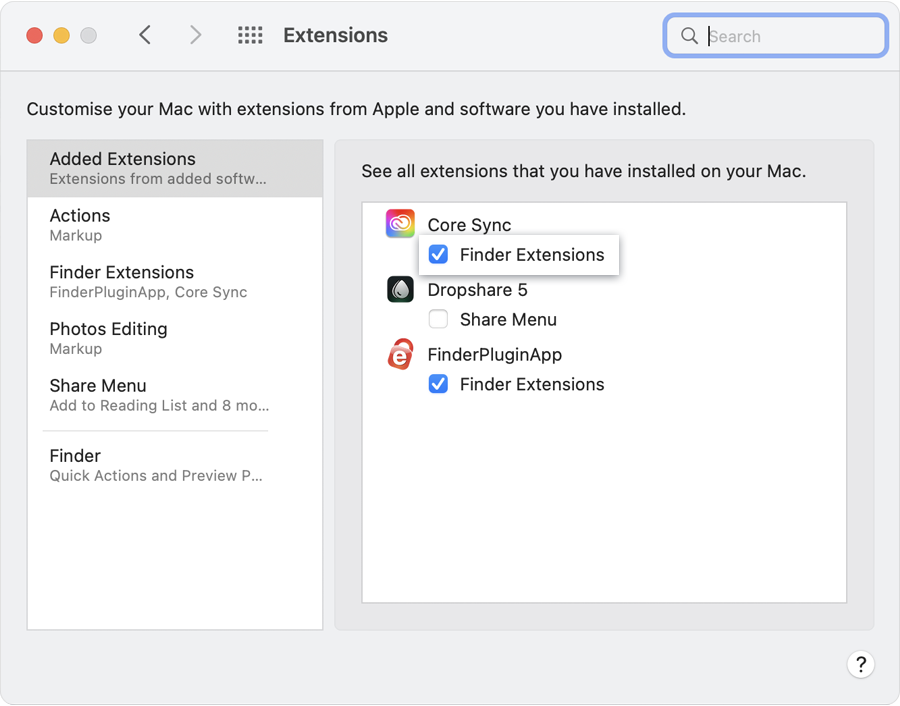The width and height of the screenshot is (900, 706).
Task: Click the Dropshare 5 app name
Action: tap(478, 290)
